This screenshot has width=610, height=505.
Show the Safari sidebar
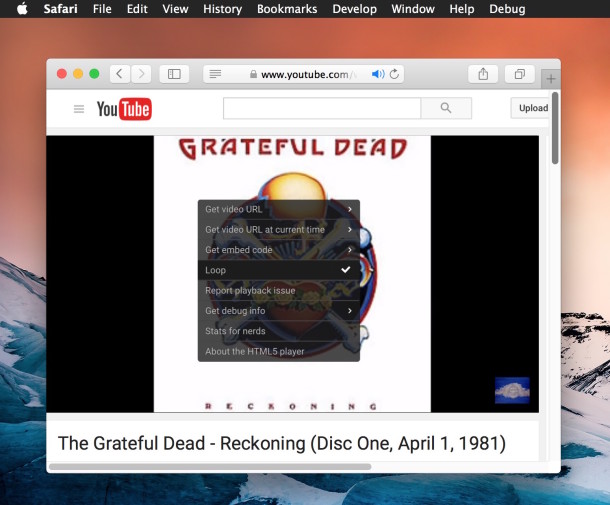(174, 74)
